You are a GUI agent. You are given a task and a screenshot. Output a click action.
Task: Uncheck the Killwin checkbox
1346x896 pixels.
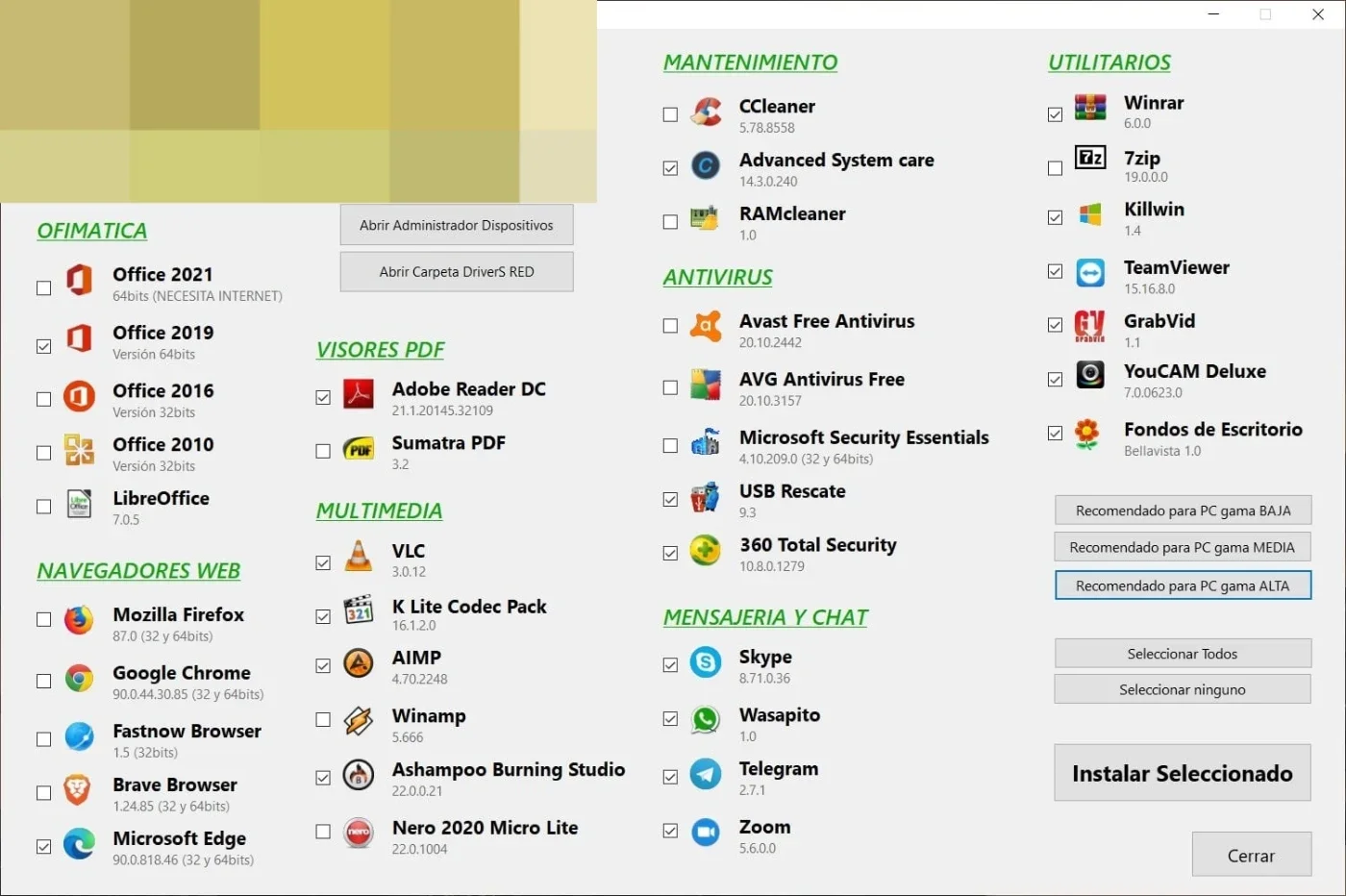(1055, 217)
